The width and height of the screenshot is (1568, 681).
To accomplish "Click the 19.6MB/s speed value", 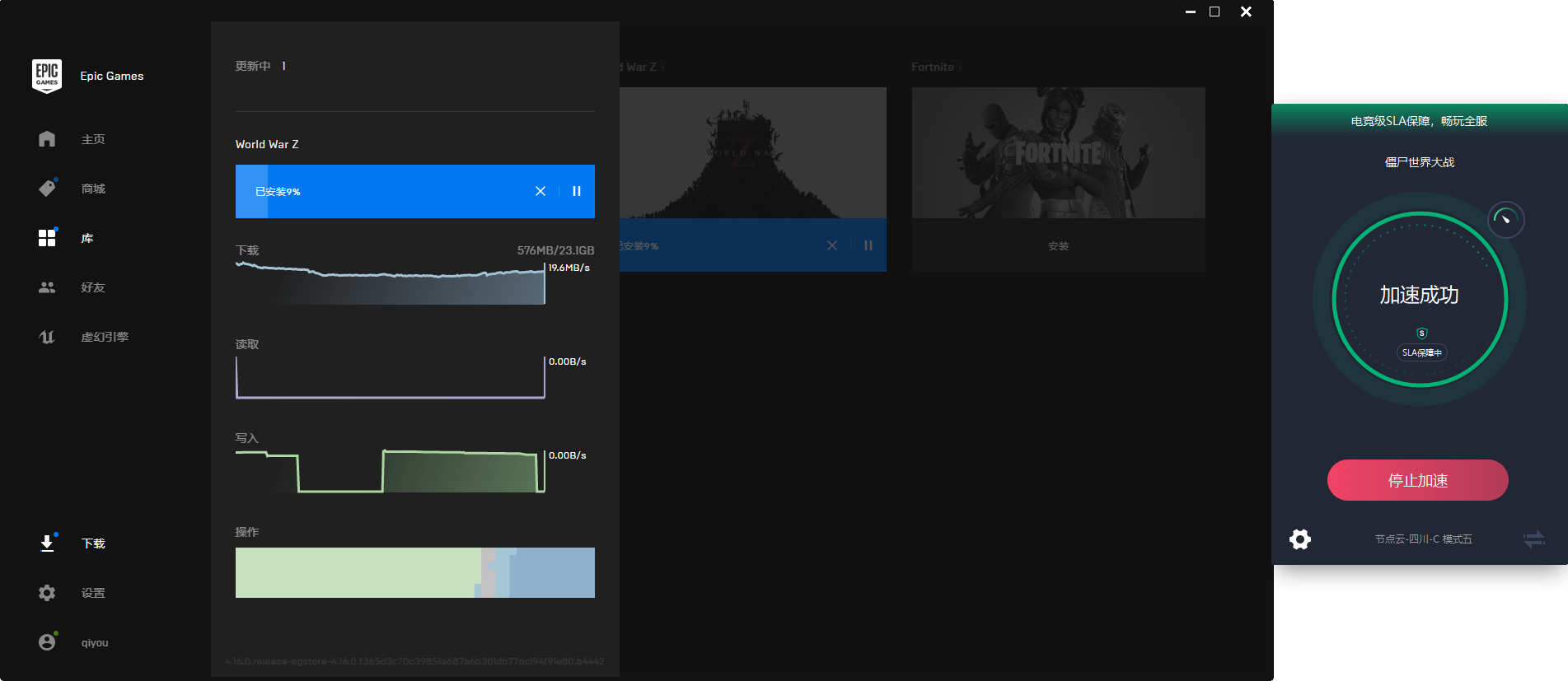I will (x=569, y=268).
